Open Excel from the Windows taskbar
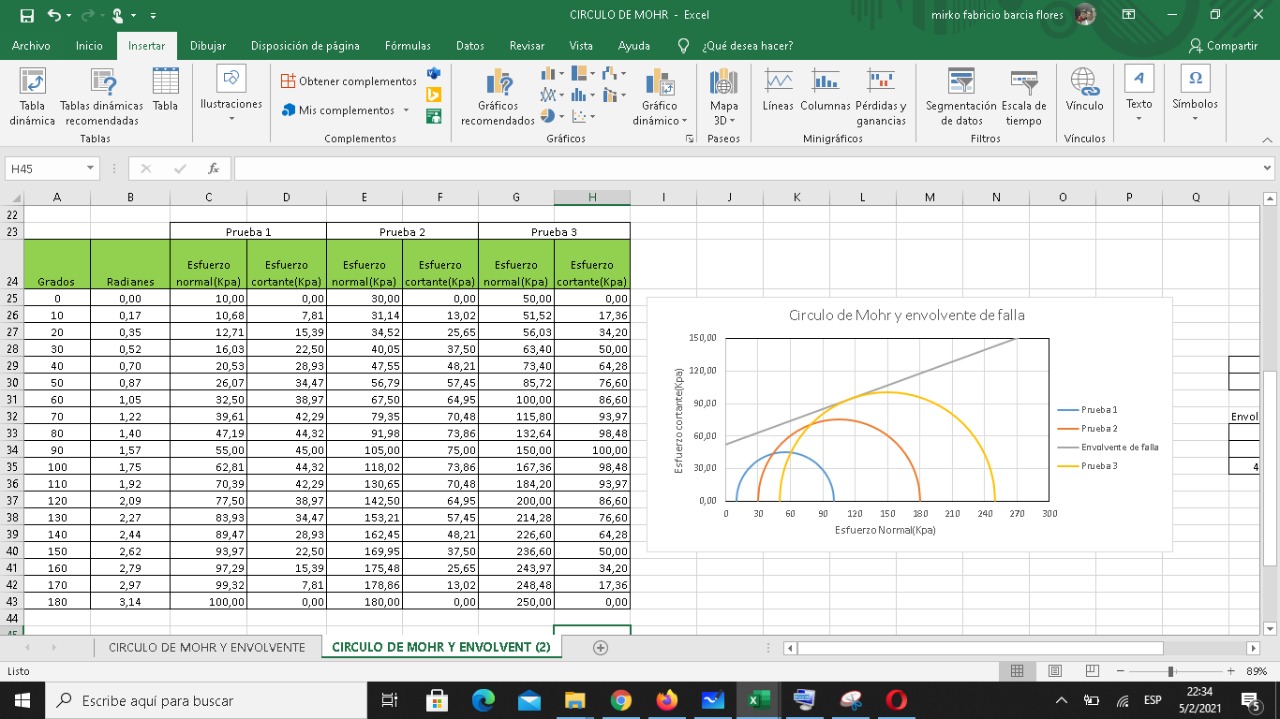The image size is (1280, 719). point(759,700)
